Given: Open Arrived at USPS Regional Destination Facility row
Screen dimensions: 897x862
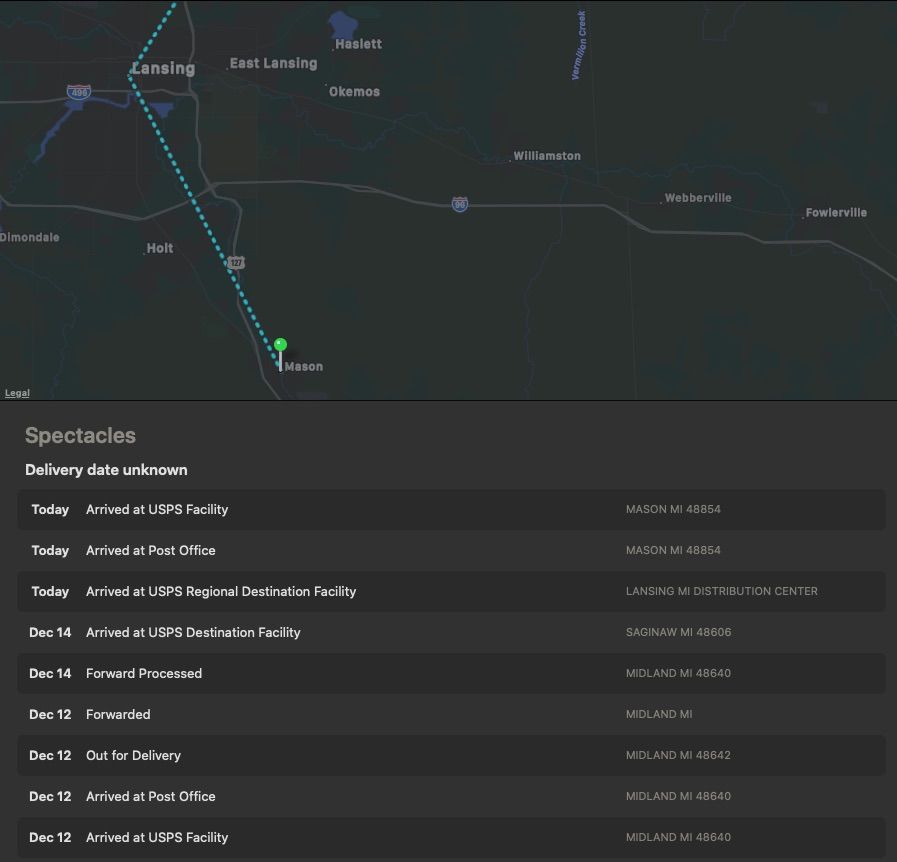Looking at the screenshot, I should click(451, 592).
